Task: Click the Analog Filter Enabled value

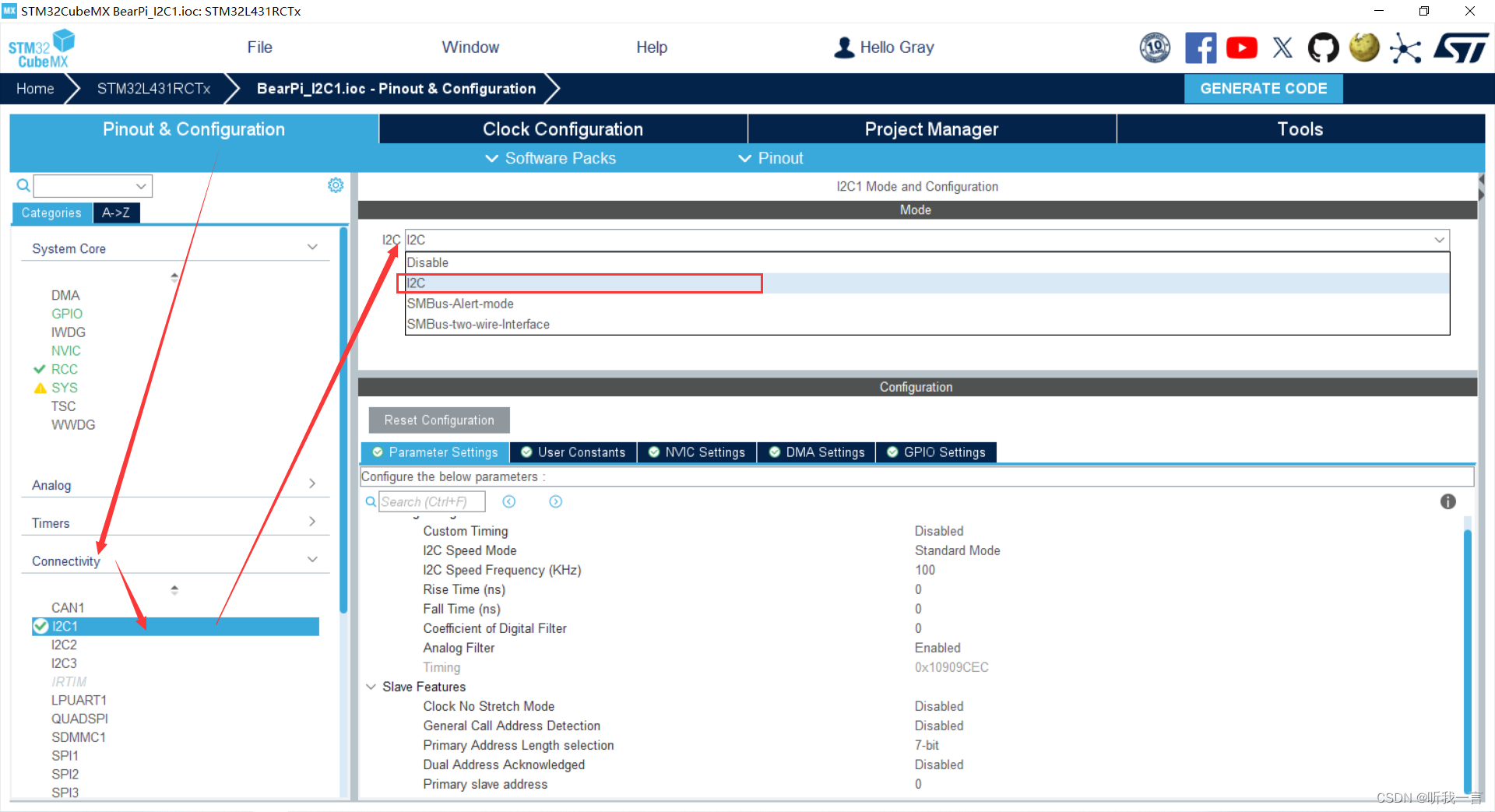Action: (937, 648)
